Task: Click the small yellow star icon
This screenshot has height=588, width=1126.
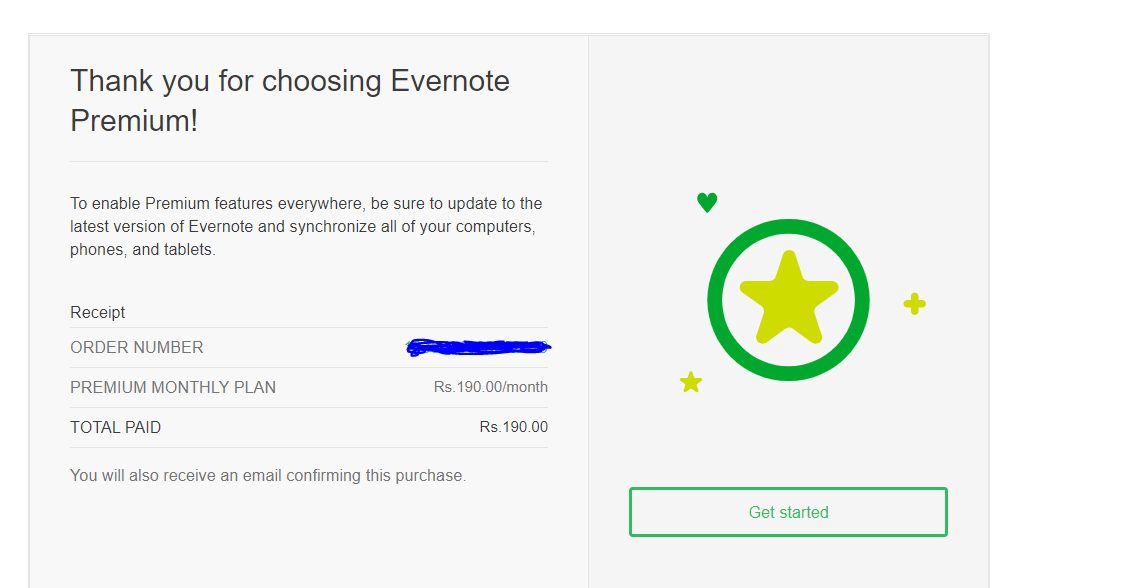Action: (x=691, y=382)
